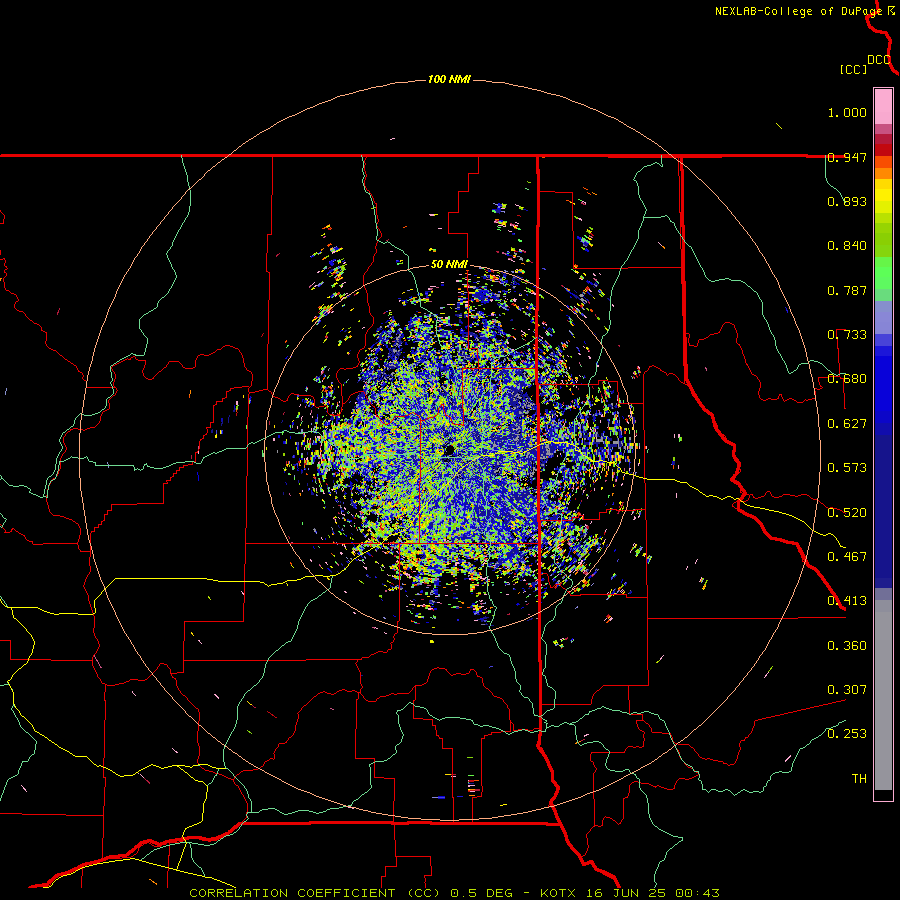Click the 0.520 scale value
900x900 pixels.
coord(847,513)
